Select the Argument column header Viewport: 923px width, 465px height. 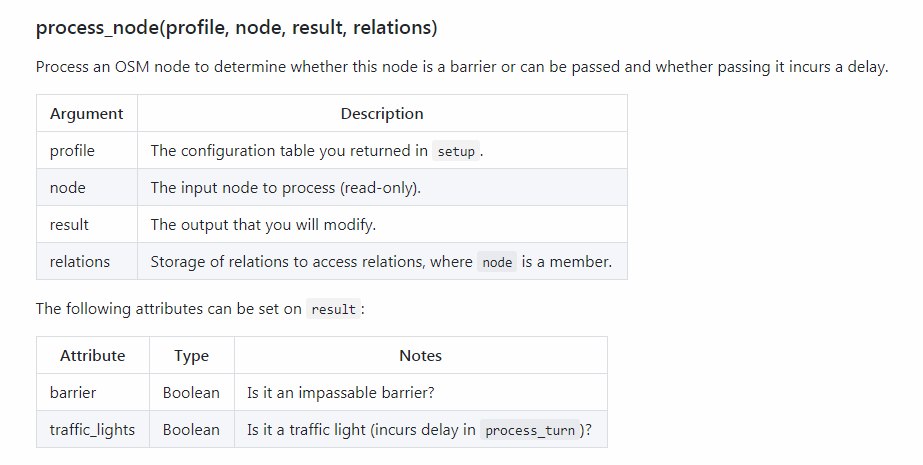click(x=87, y=114)
